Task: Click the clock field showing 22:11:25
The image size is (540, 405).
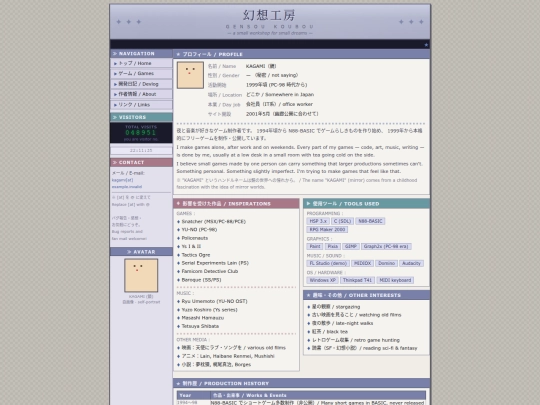Action: coord(141,150)
